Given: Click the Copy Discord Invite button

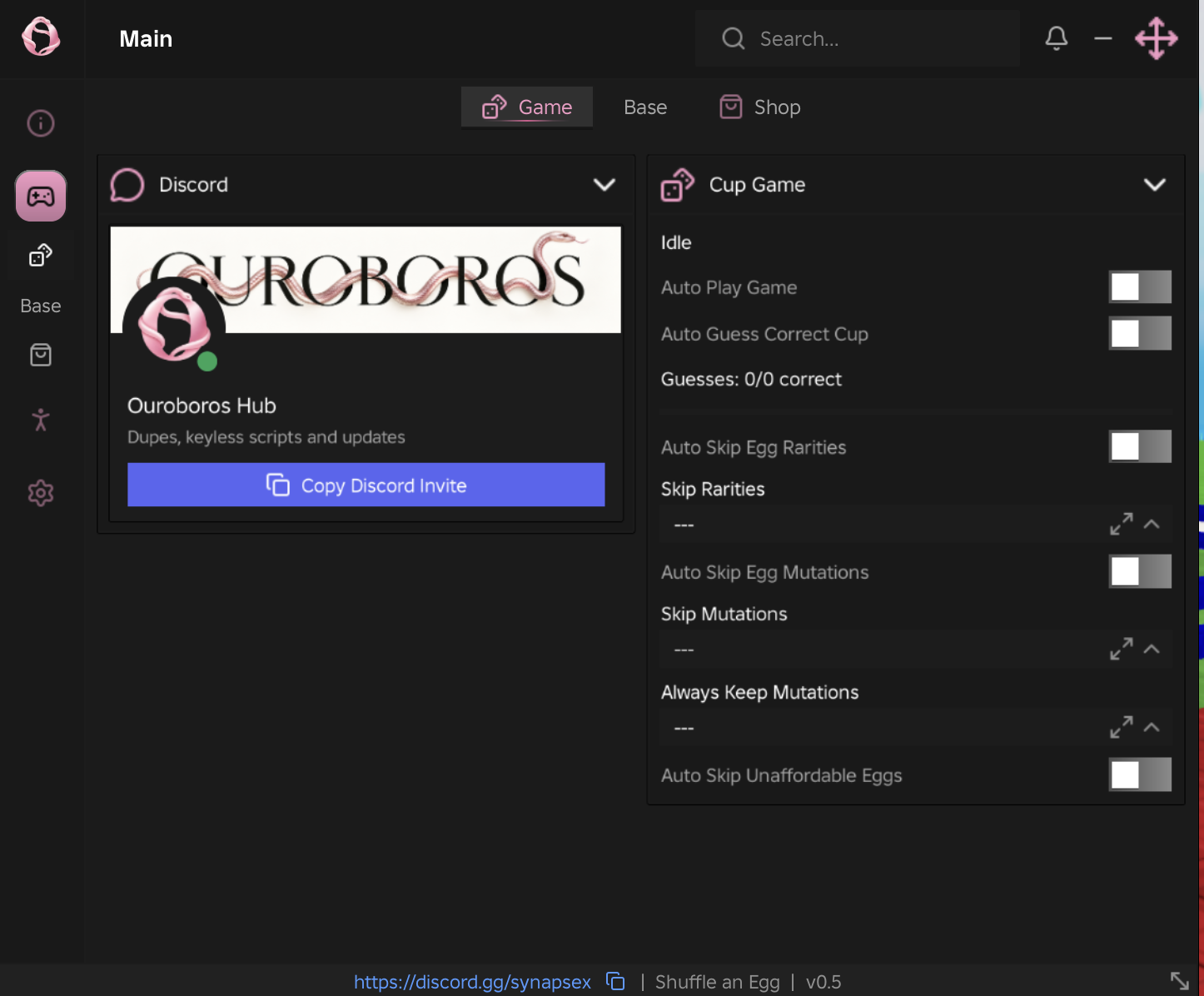Looking at the screenshot, I should 366,485.
